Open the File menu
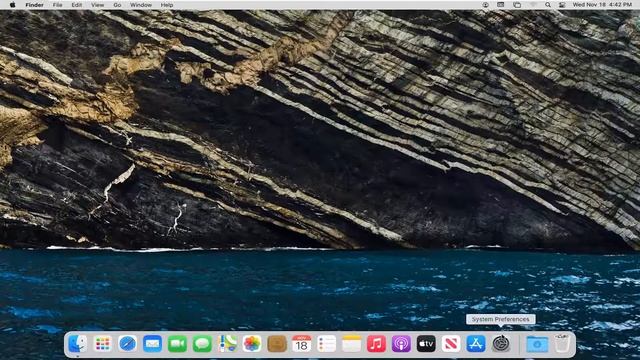The height and width of the screenshot is (360, 640). [x=58, y=5]
